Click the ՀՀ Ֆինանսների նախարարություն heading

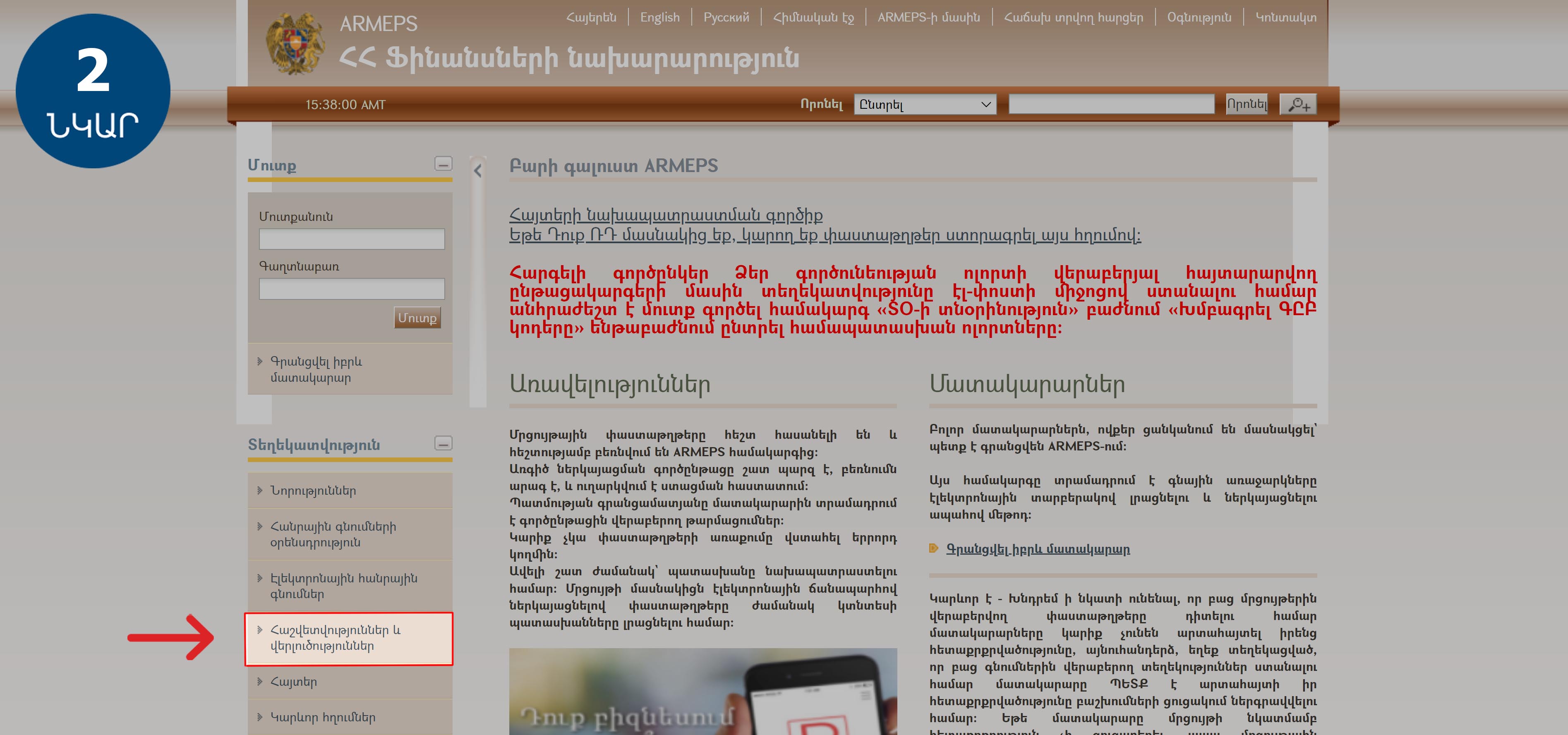pyautogui.click(x=568, y=59)
